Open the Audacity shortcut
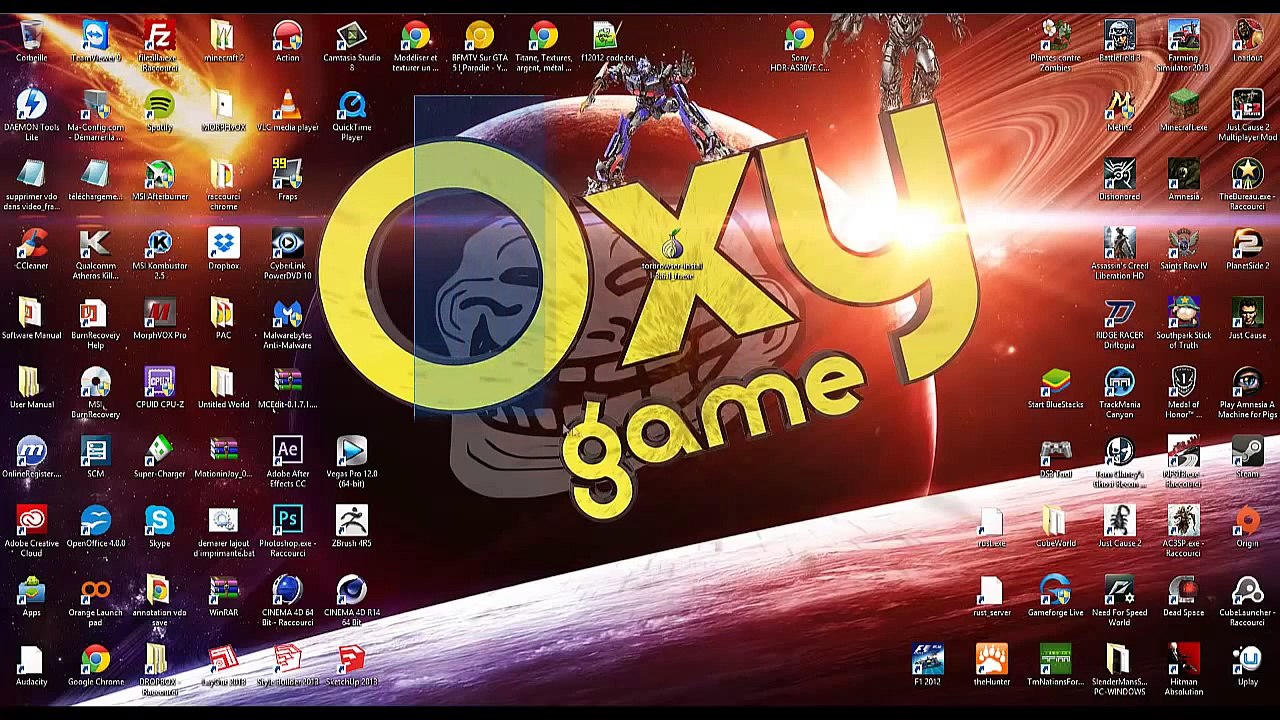The height and width of the screenshot is (720, 1280). point(31,660)
